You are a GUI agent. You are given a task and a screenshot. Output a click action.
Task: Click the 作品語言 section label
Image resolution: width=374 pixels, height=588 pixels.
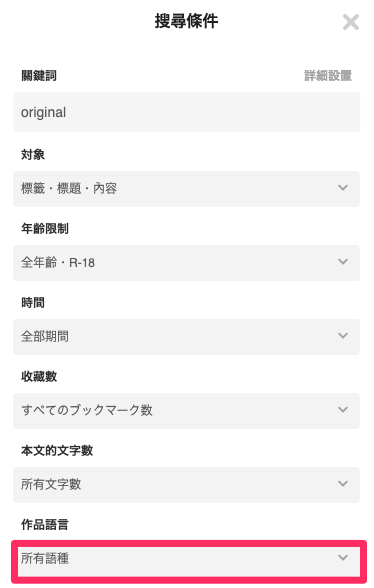click(x=45, y=524)
